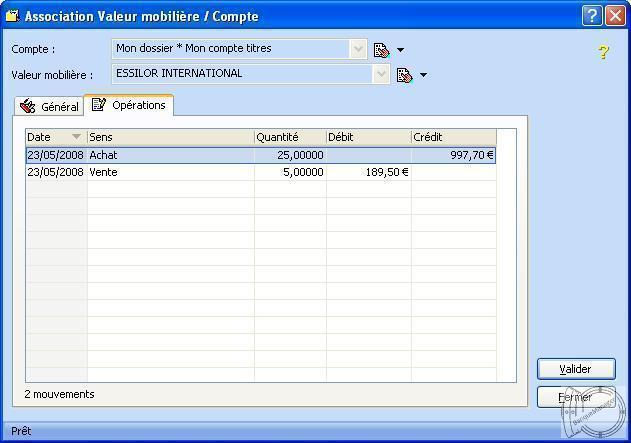The width and height of the screenshot is (631, 443).
Task: Click the Quantité column header
Action: point(289,137)
